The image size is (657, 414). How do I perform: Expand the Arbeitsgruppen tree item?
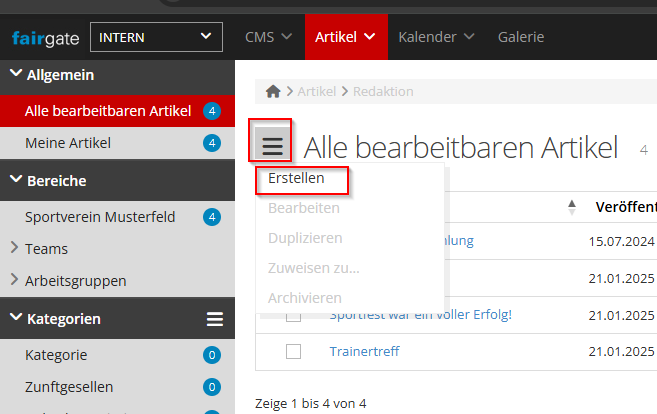[14, 280]
